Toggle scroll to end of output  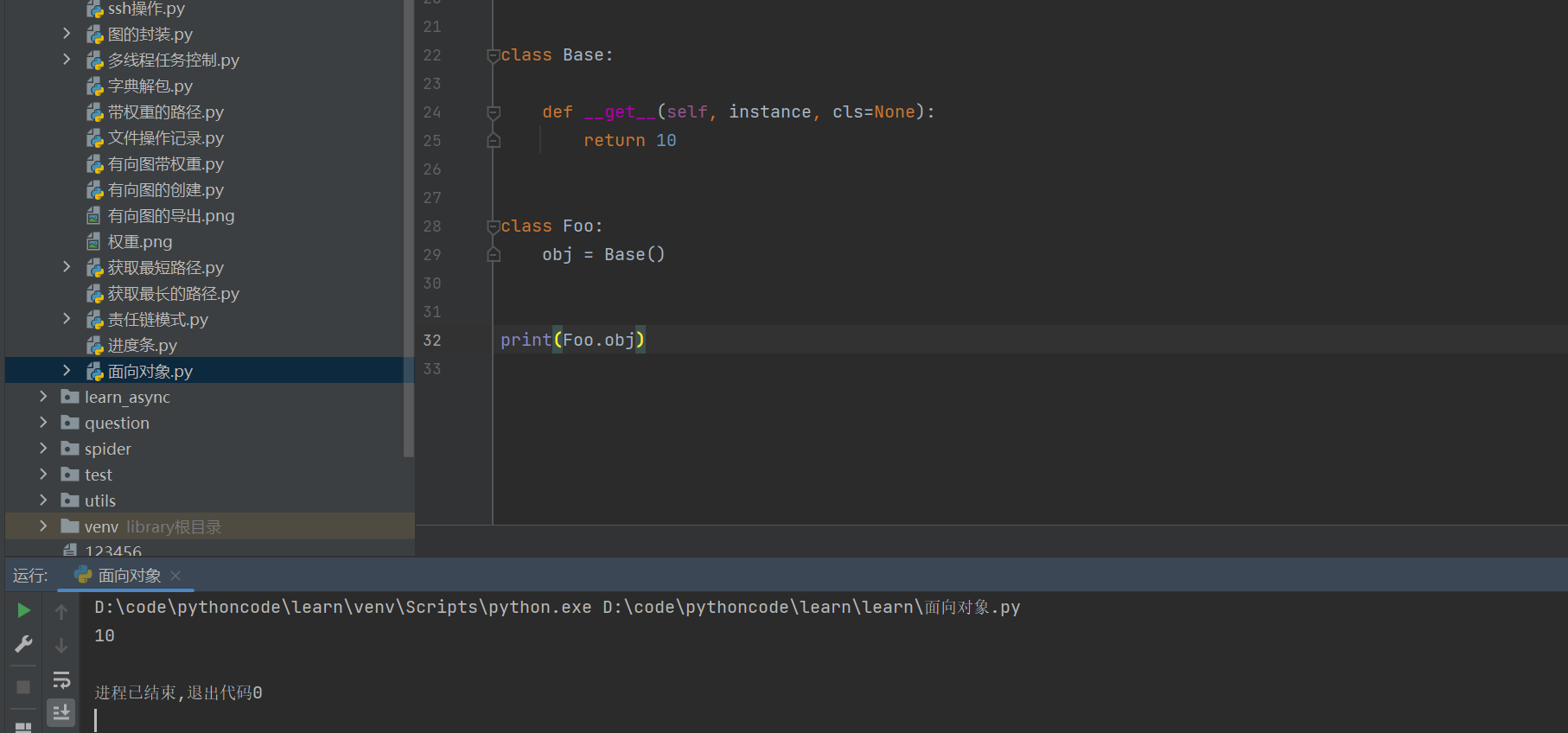(61, 712)
